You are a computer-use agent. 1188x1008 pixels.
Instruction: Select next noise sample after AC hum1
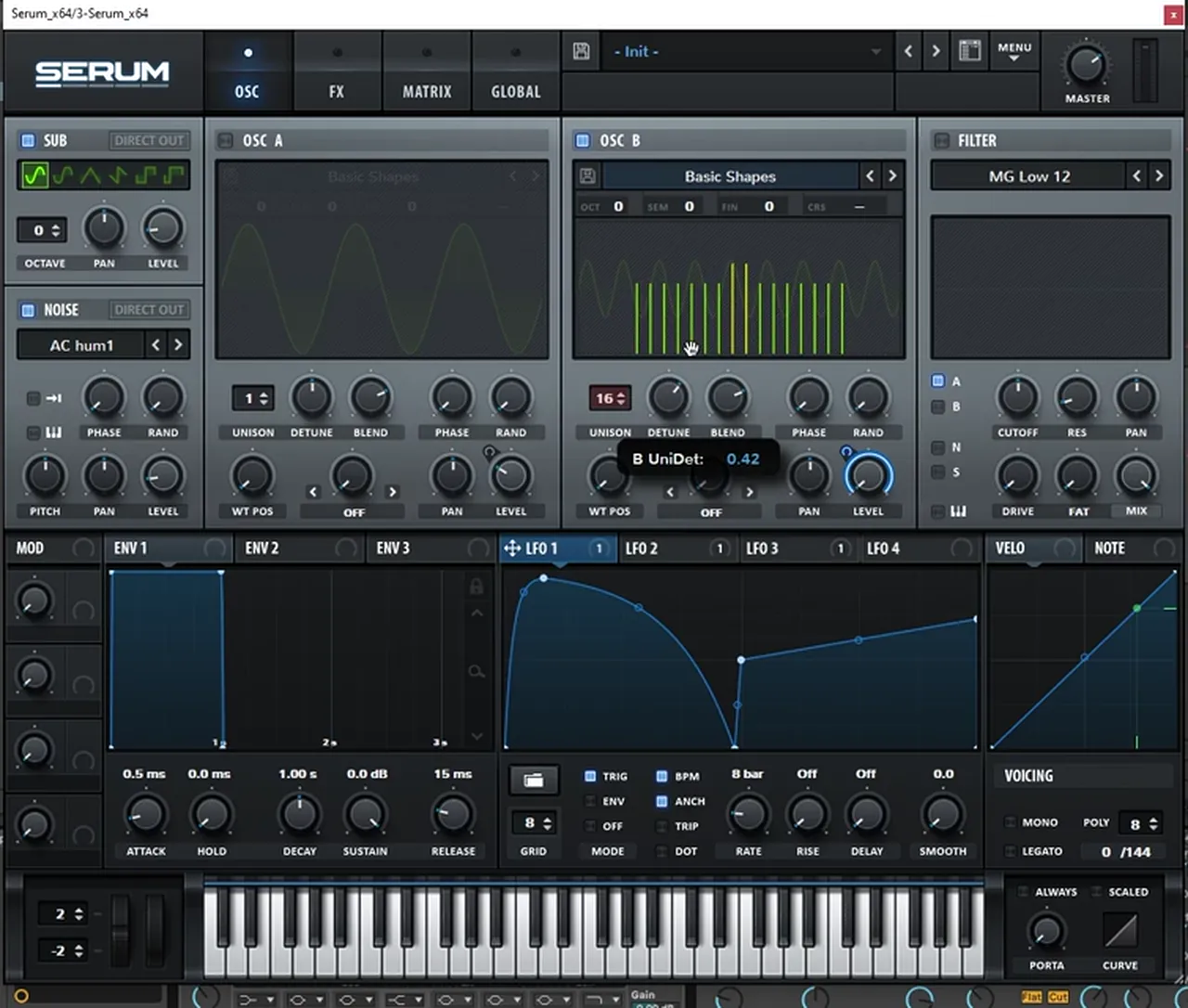(178, 345)
